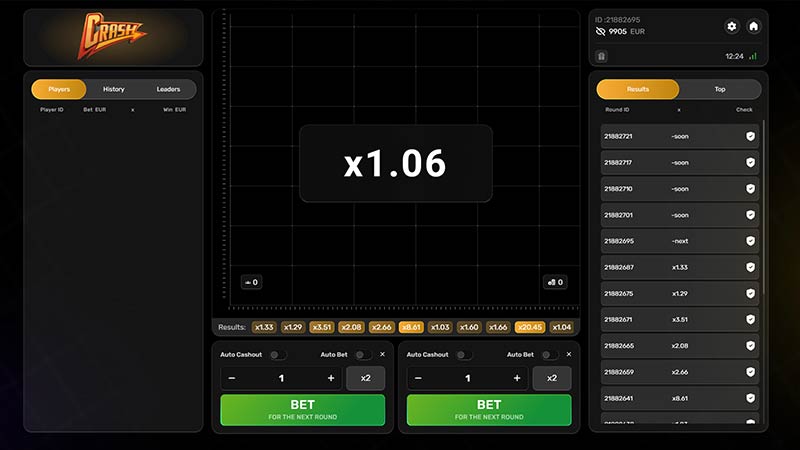The width and height of the screenshot is (800, 450).
Task: Select x2.08 result chip in results bar
Action: tap(352, 327)
